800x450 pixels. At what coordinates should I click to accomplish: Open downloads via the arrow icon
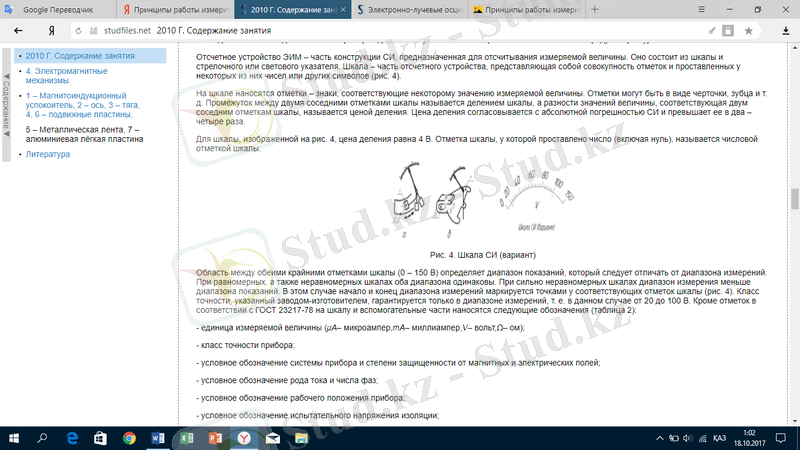(786, 31)
